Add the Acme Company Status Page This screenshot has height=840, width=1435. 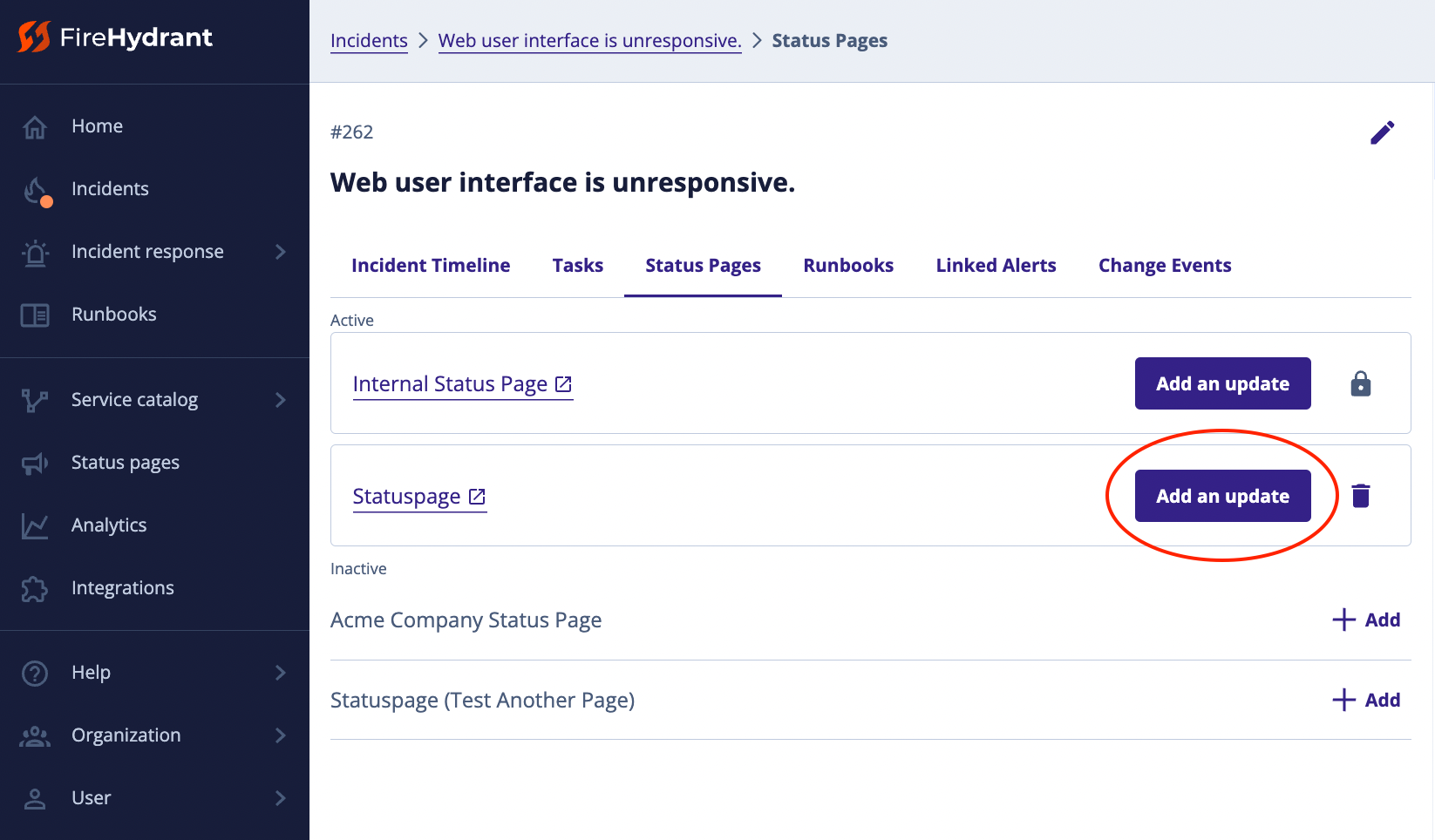[x=1366, y=620]
